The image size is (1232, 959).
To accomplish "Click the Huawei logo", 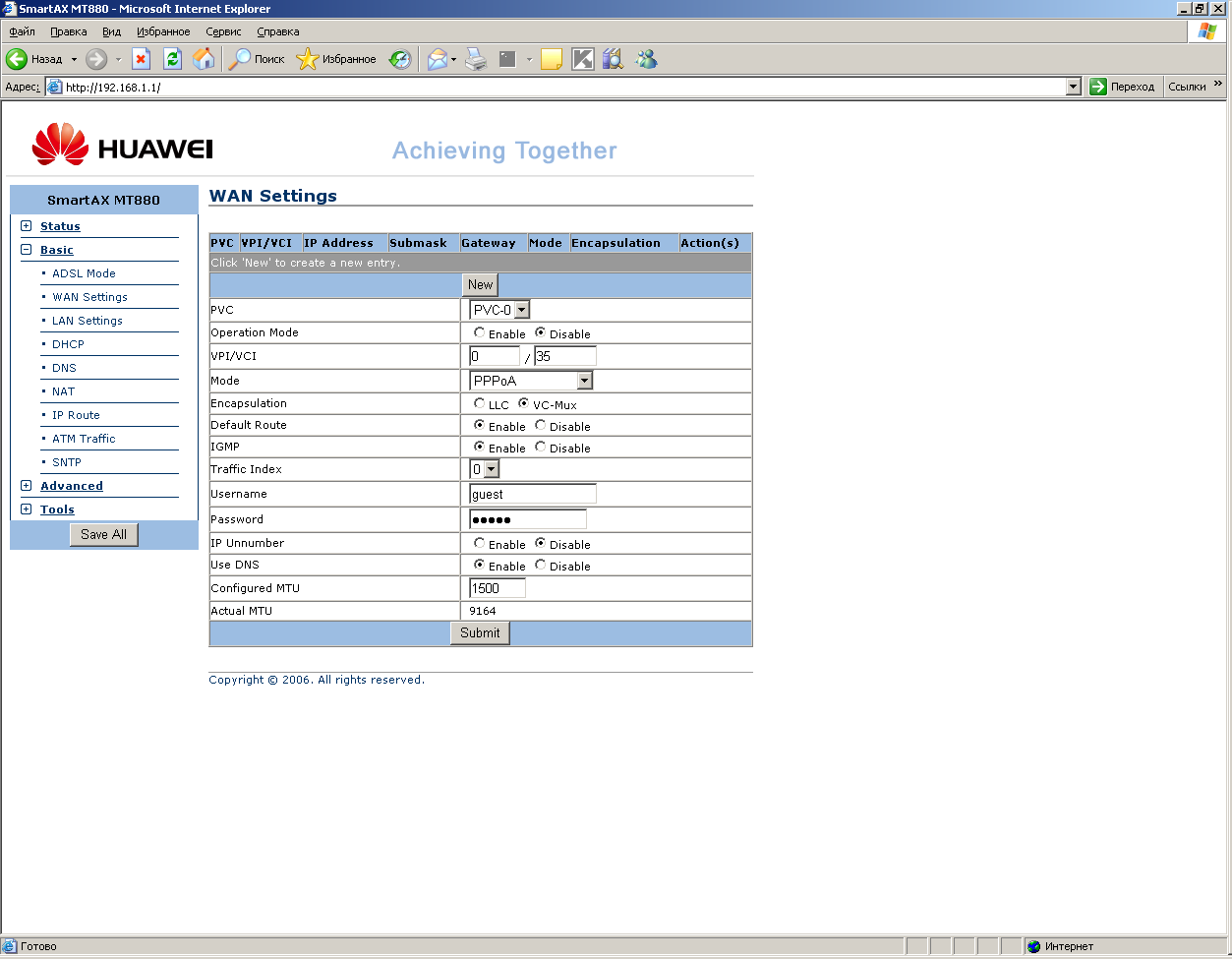I will 122,145.
